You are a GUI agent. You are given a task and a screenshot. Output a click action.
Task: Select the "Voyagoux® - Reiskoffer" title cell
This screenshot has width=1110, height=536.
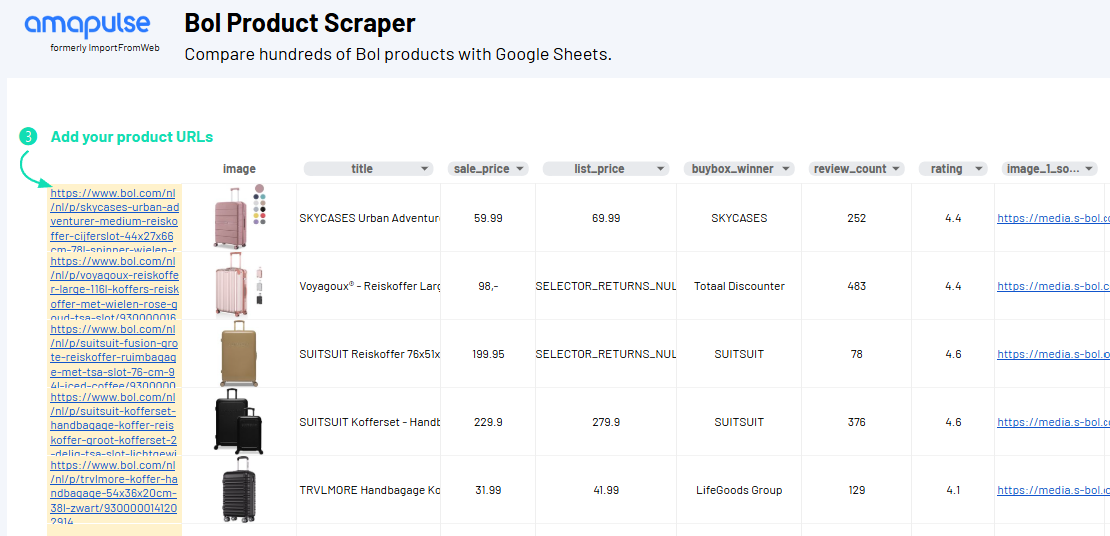tap(368, 286)
